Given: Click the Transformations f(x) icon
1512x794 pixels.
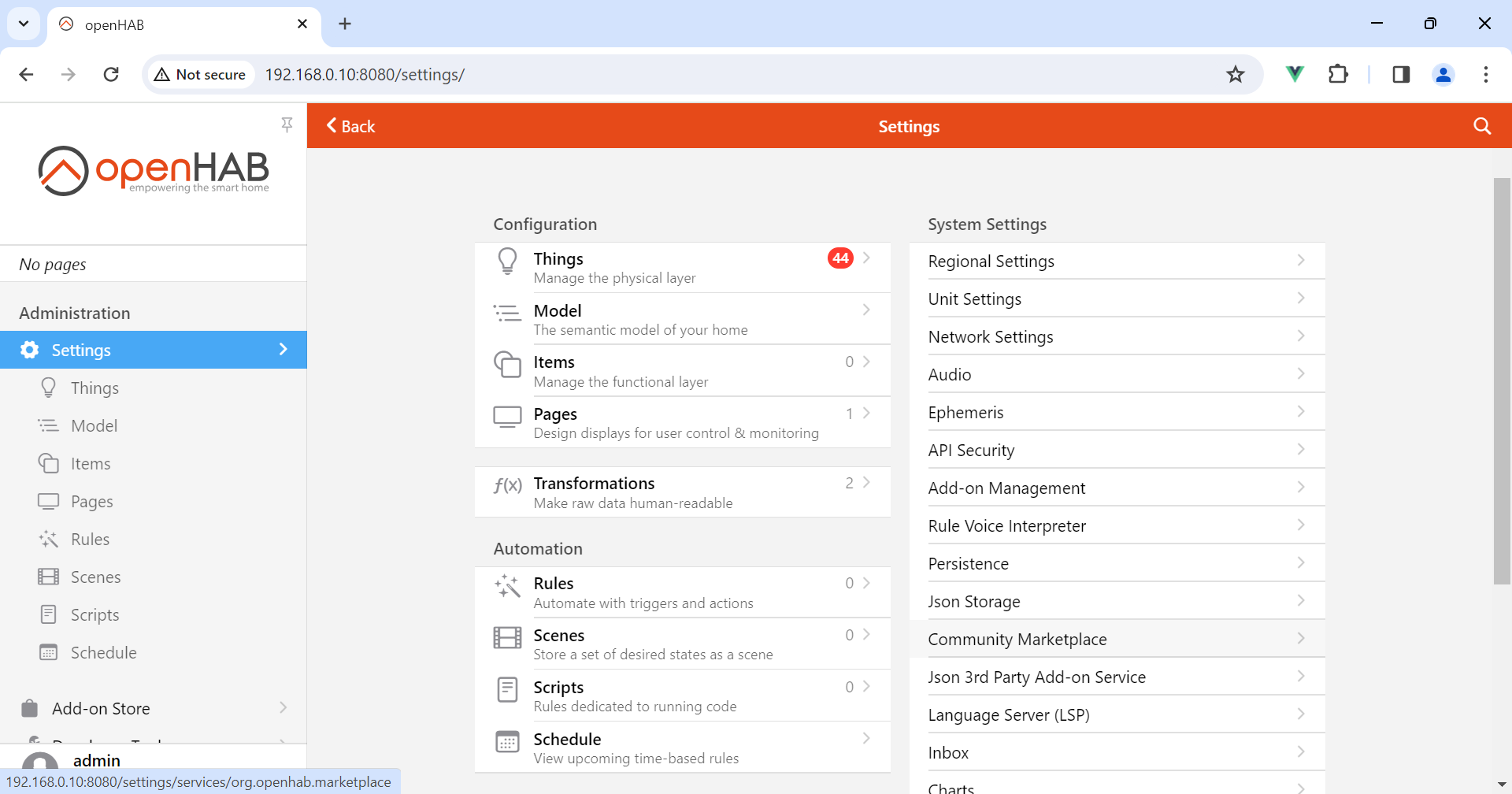Looking at the screenshot, I should (x=507, y=485).
